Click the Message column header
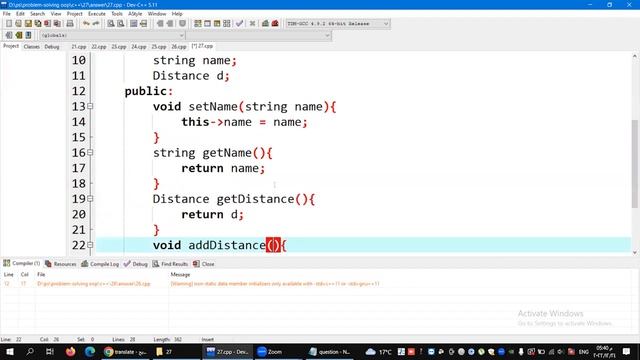Image resolution: width=640 pixels, height=360 pixels. tap(180, 274)
